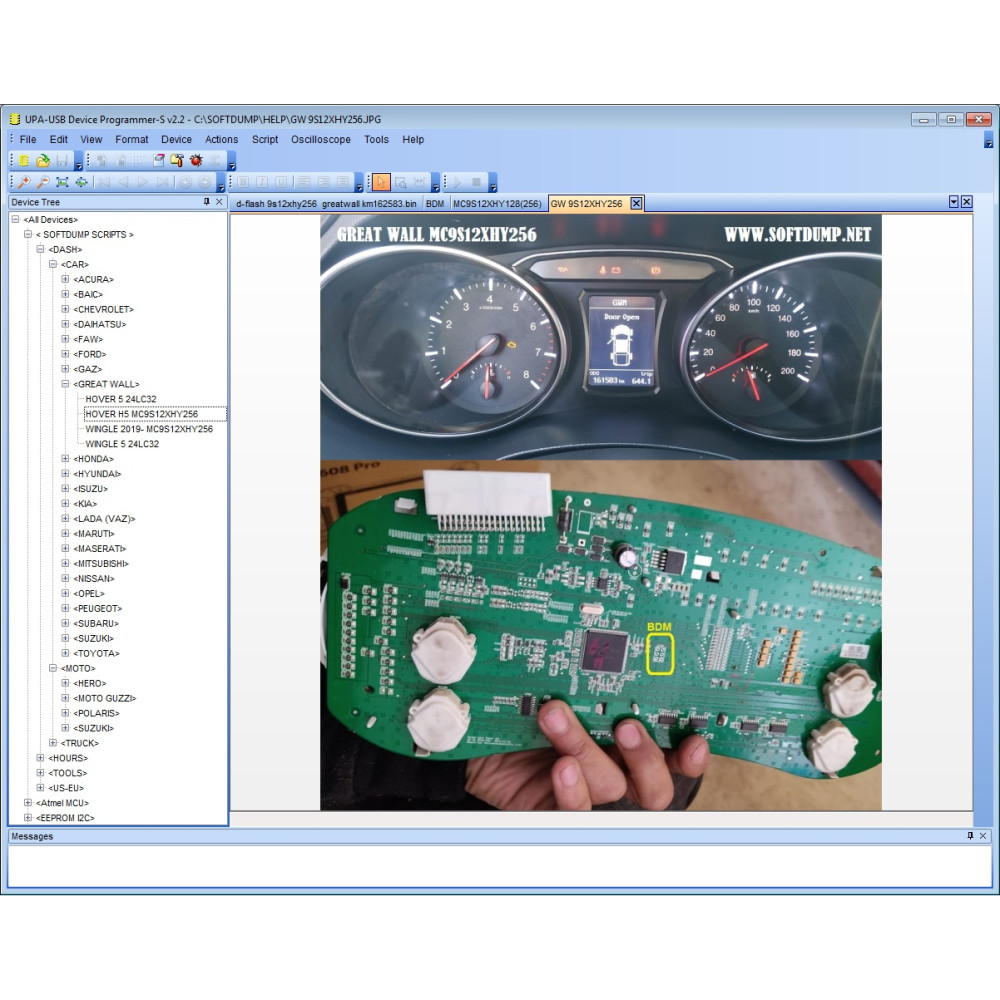1000x1000 pixels.
Task: Click the save floppy disk icon
Action: click(x=62, y=161)
